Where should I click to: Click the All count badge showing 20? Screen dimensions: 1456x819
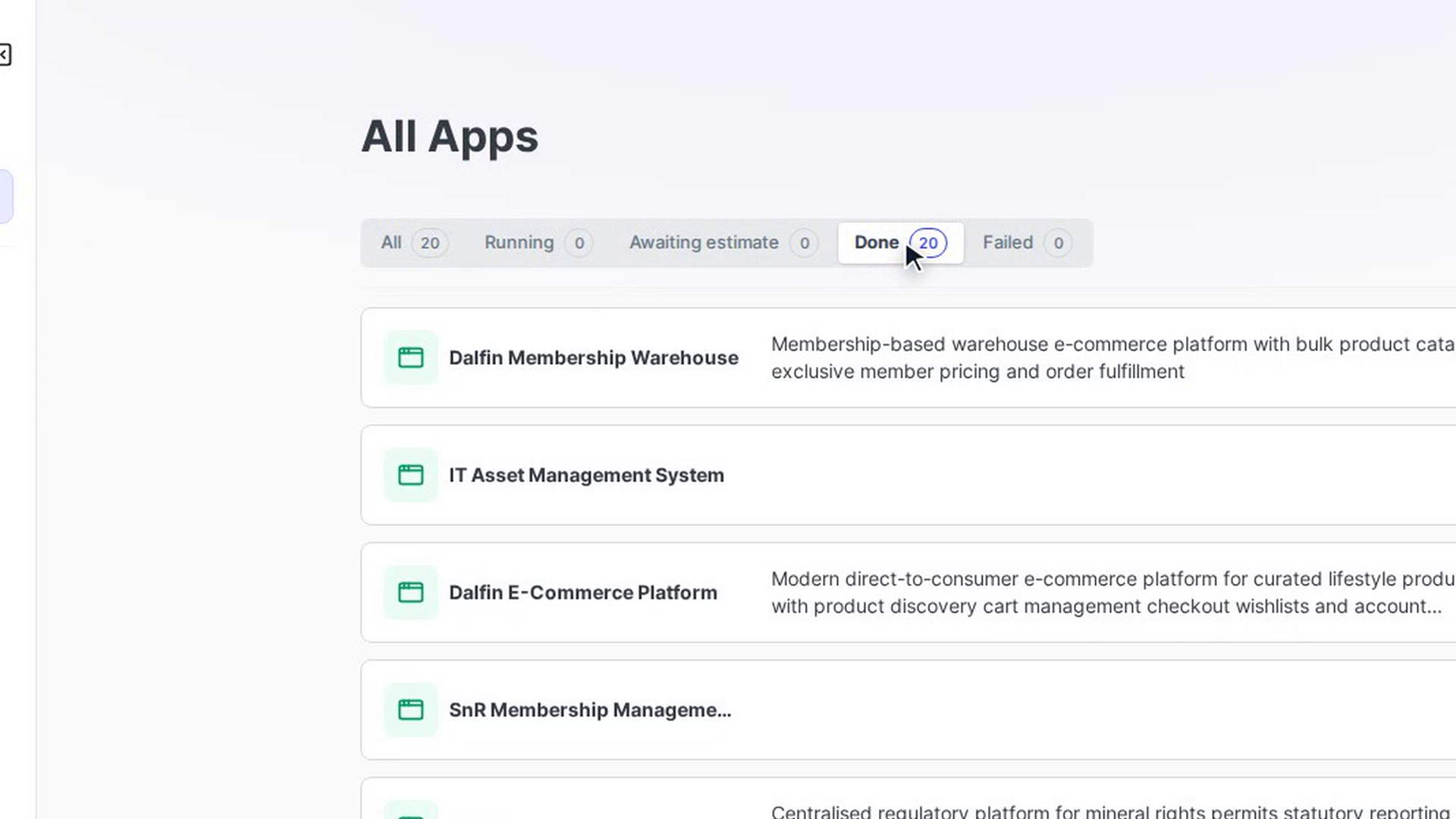(430, 243)
